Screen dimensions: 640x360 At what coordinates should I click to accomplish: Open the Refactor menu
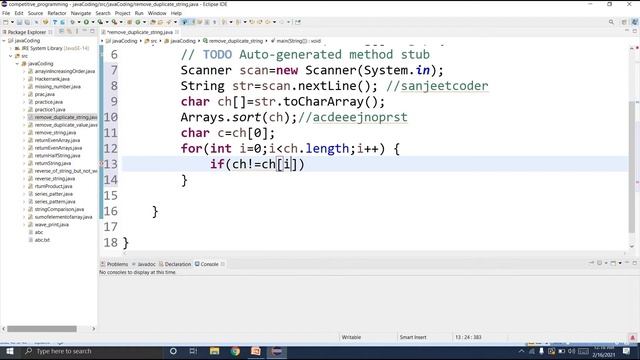[x=57, y=13]
